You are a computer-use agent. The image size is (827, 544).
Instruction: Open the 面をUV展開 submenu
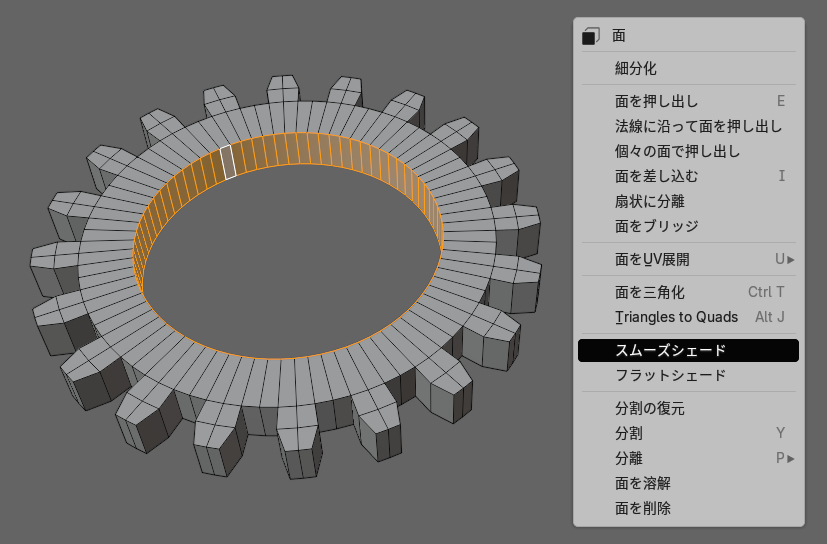pyautogui.click(x=688, y=259)
